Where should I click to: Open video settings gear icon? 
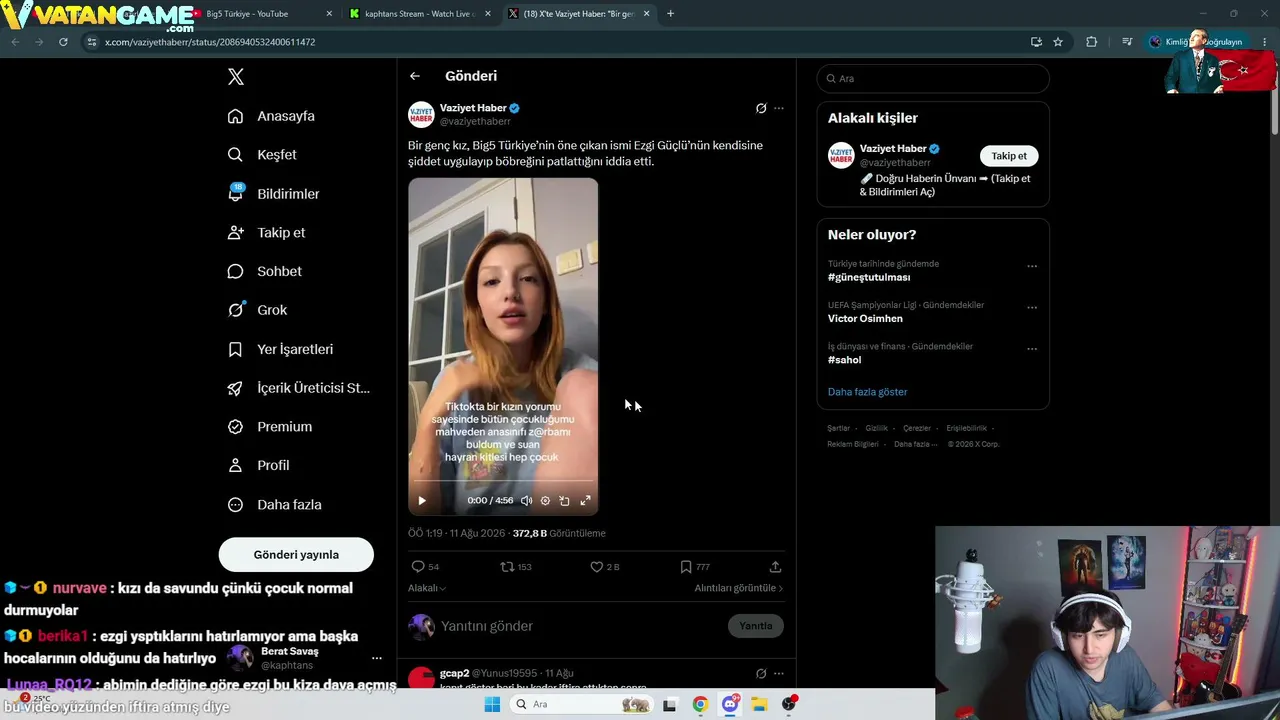[x=545, y=501]
